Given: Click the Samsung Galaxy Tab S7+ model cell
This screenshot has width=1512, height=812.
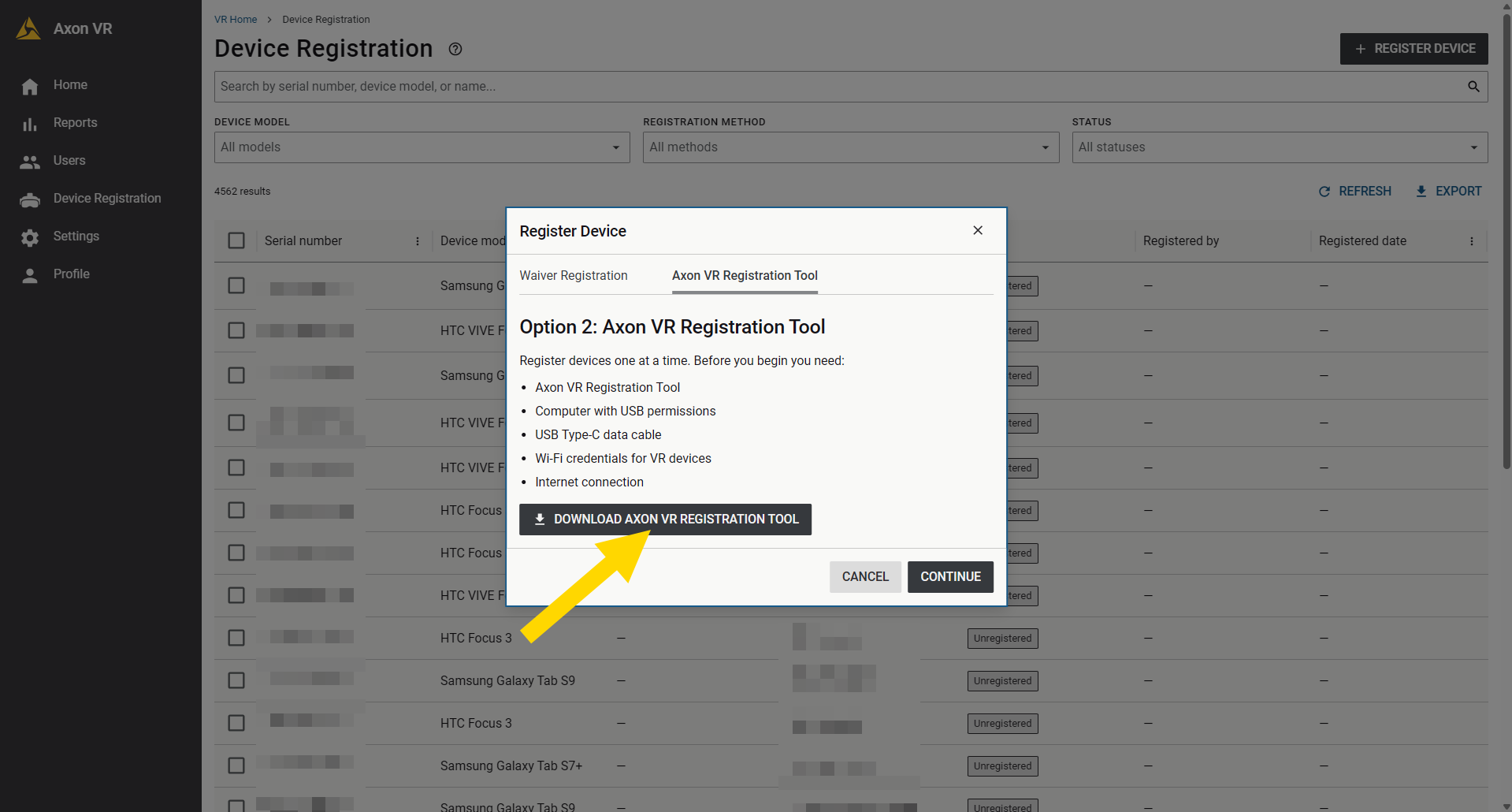Looking at the screenshot, I should click(x=511, y=766).
